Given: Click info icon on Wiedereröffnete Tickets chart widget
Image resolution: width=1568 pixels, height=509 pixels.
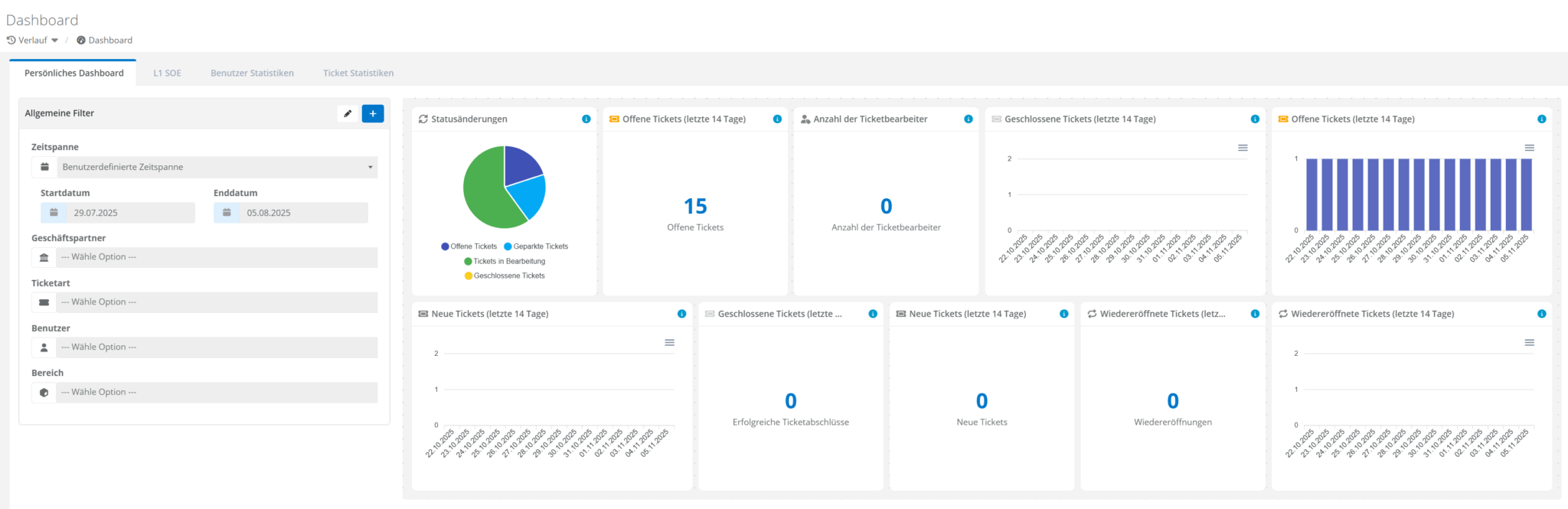Looking at the screenshot, I should click(1542, 314).
